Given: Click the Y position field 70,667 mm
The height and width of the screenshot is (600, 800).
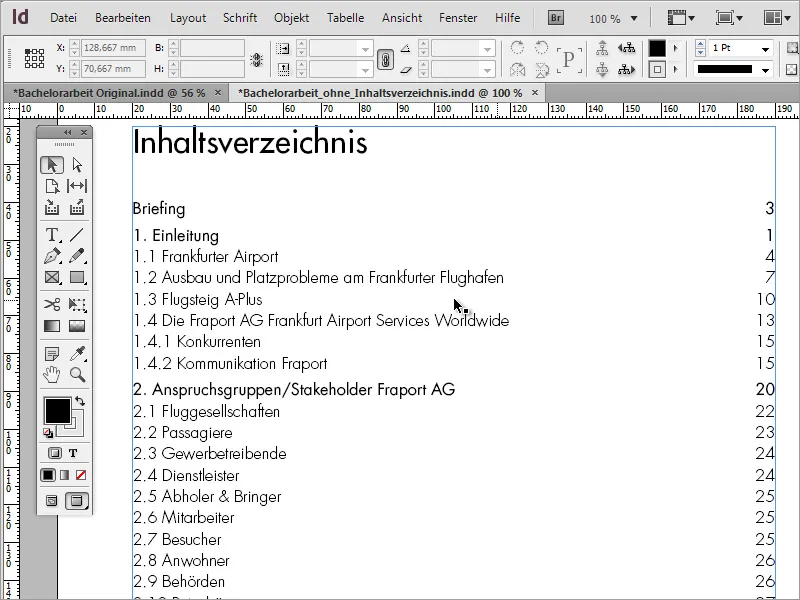Looking at the screenshot, I should coord(113,68).
